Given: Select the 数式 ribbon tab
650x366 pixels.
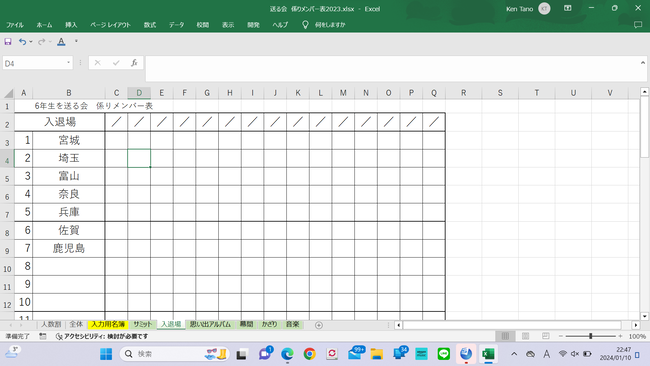Looking at the screenshot, I should point(150,25).
